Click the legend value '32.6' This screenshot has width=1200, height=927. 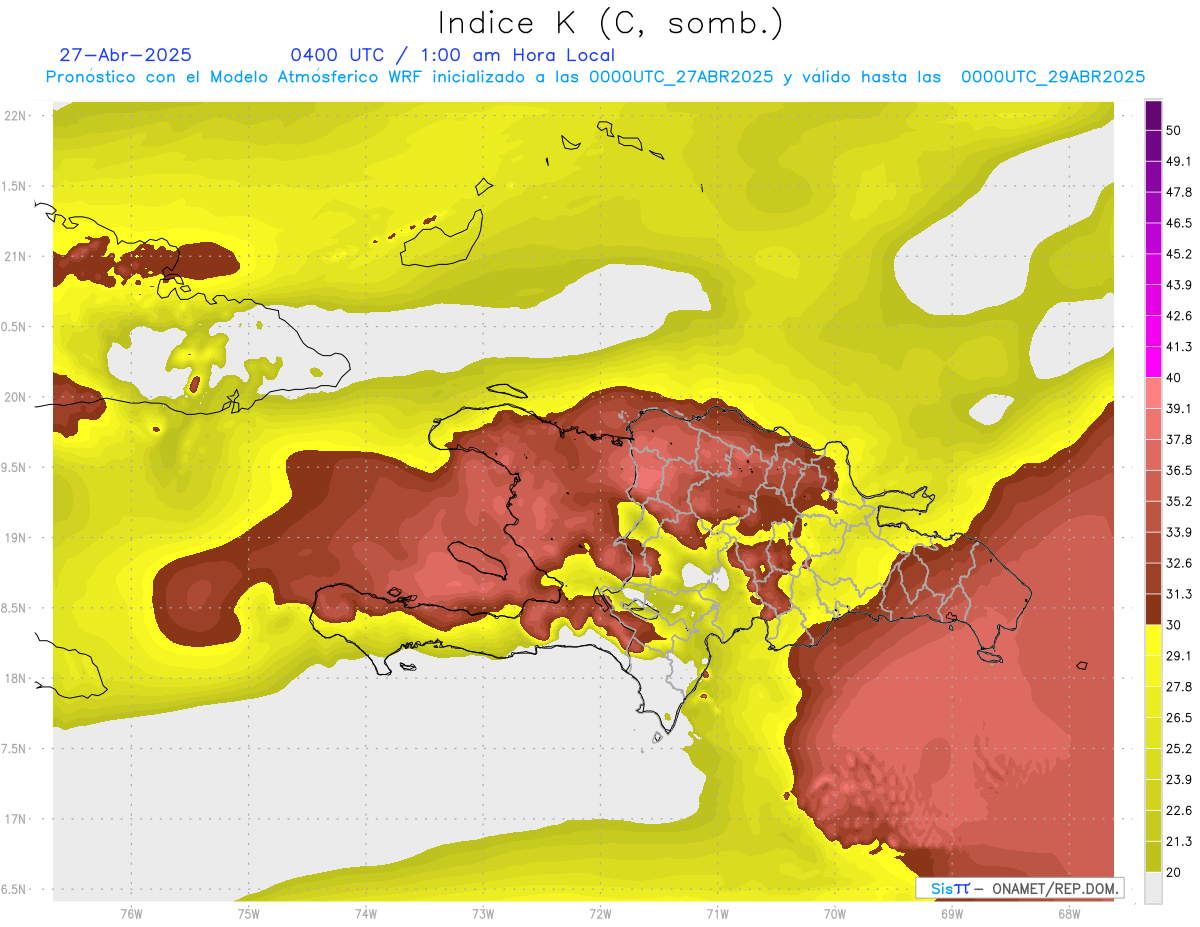pyautogui.click(x=1179, y=563)
